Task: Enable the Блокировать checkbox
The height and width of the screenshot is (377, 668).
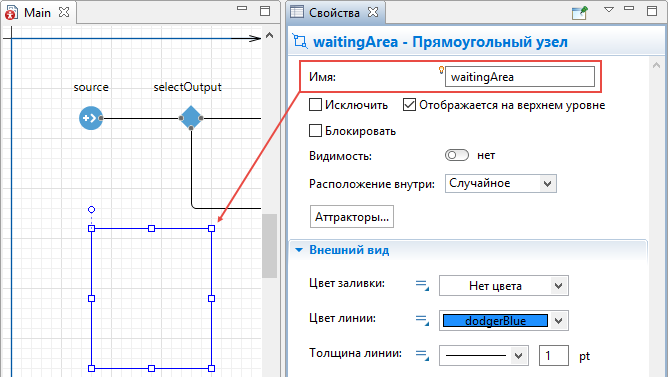Action: pyautogui.click(x=315, y=130)
